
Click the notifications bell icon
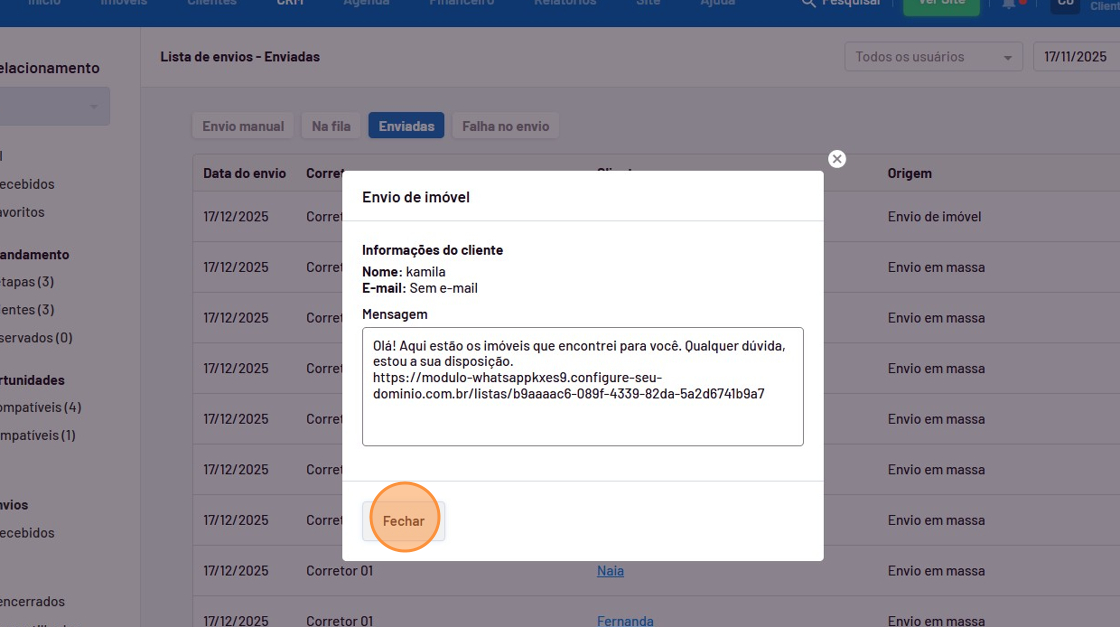pyautogui.click(x=1008, y=4)
